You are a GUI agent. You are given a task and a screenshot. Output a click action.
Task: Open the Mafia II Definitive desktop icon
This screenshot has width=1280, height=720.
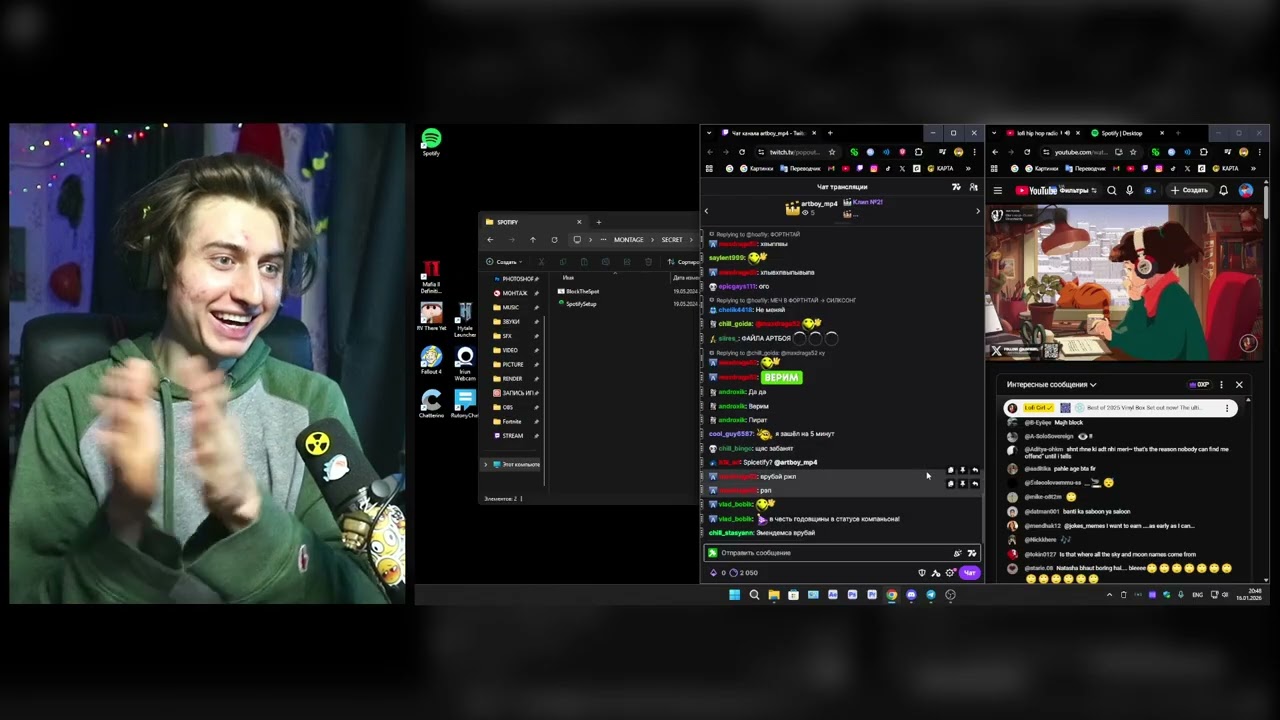pyautogui.click(x=431, y=277)
